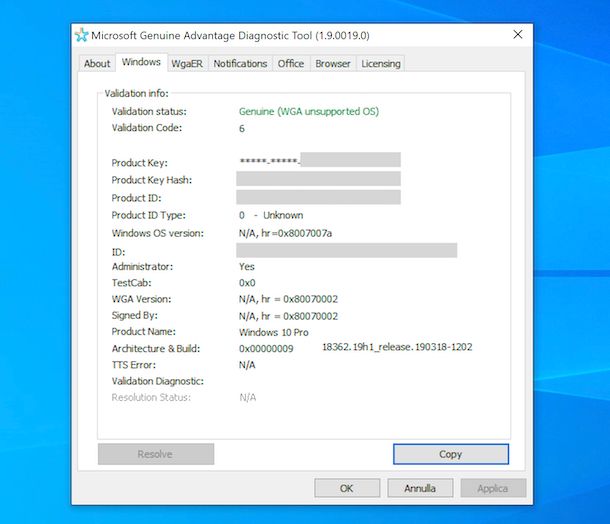Click the 'Product Name:' label

144,331
